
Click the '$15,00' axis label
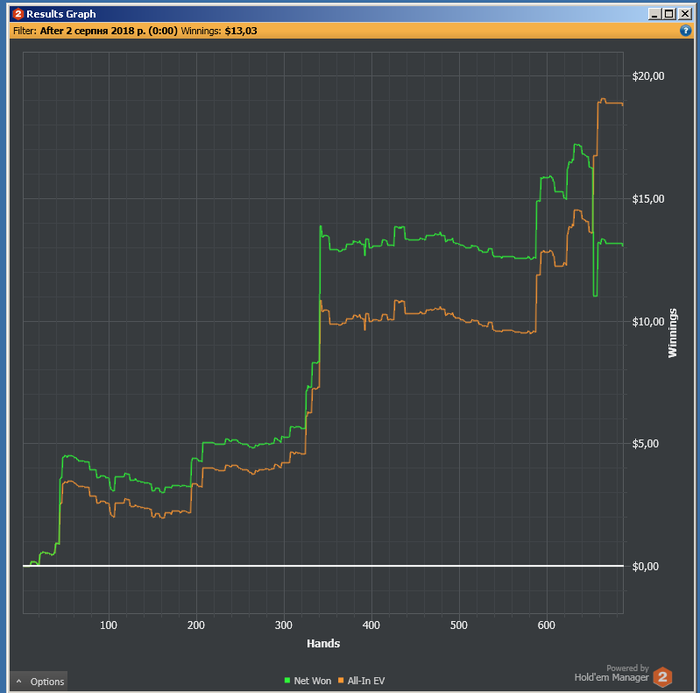pyautogui.click(x=648, y=199)
